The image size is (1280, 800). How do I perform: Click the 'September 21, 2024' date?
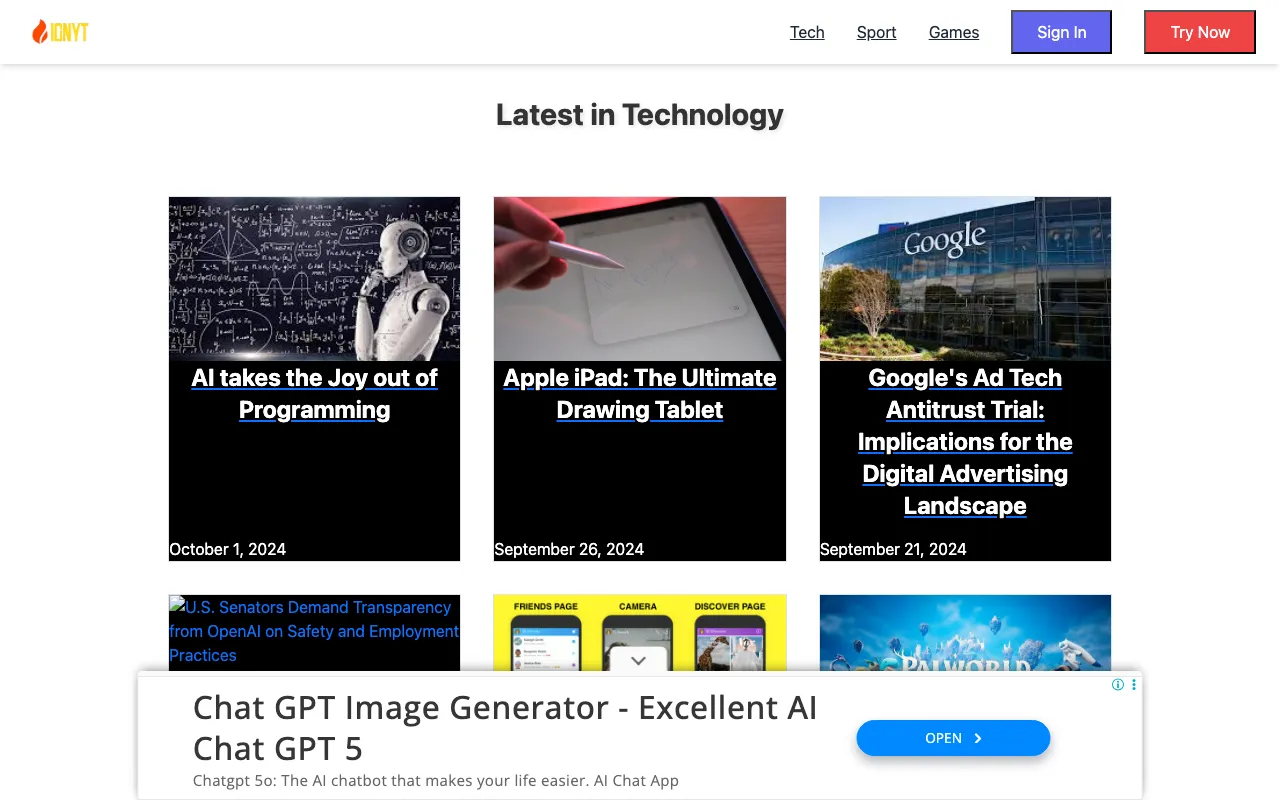pos(893,549)
